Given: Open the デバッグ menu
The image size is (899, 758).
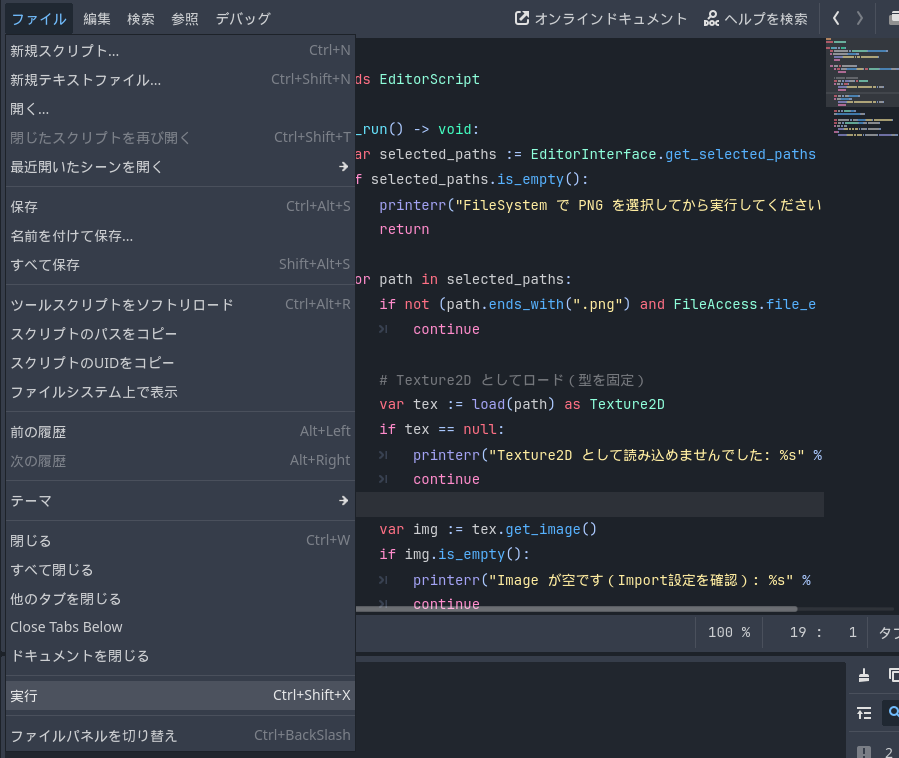Looking at the screenshot, I should [x=243, y=19].
